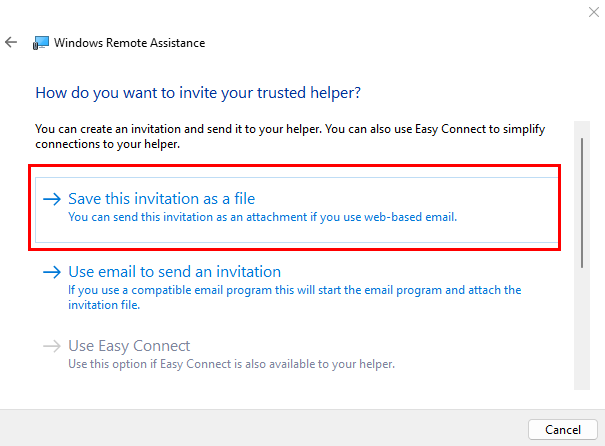
Task: Click the "Use Easy Connect" option title
Action: (129, 346)
